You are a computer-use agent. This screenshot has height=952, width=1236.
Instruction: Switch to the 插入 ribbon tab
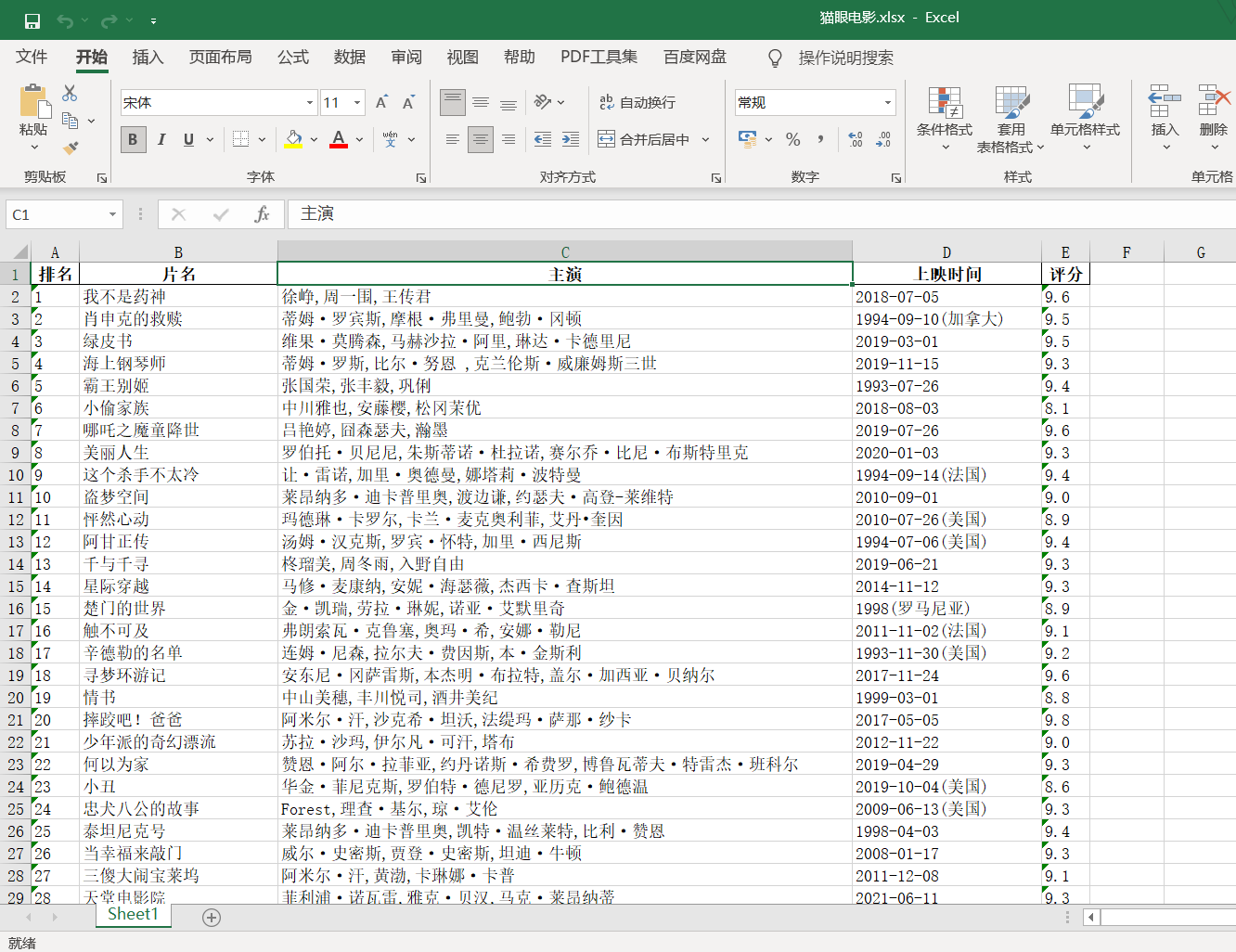pos(148,57)
